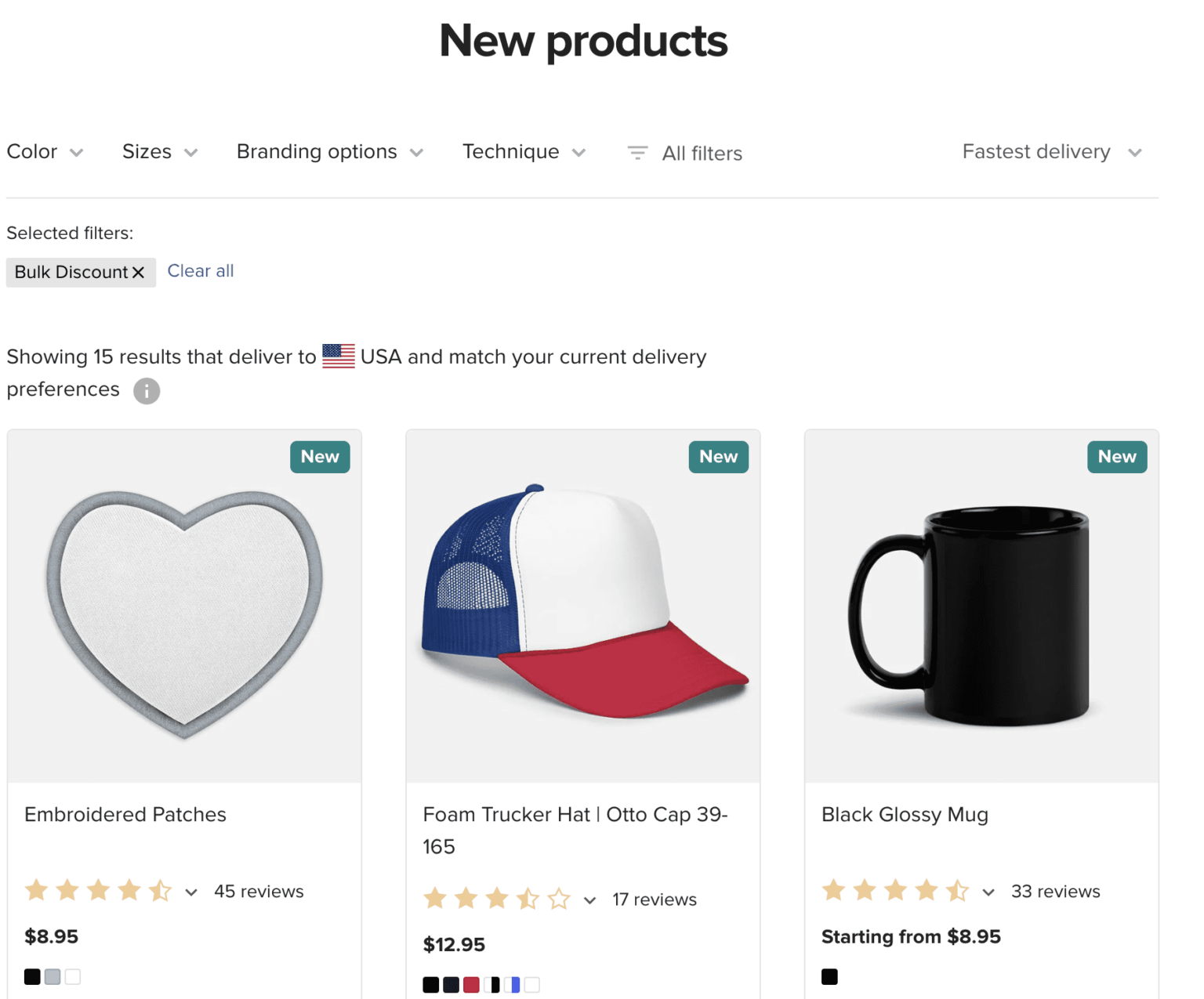1204x999 pixels.
Task: Open the Black Glossy Mug product title
Action: [904, 815]
